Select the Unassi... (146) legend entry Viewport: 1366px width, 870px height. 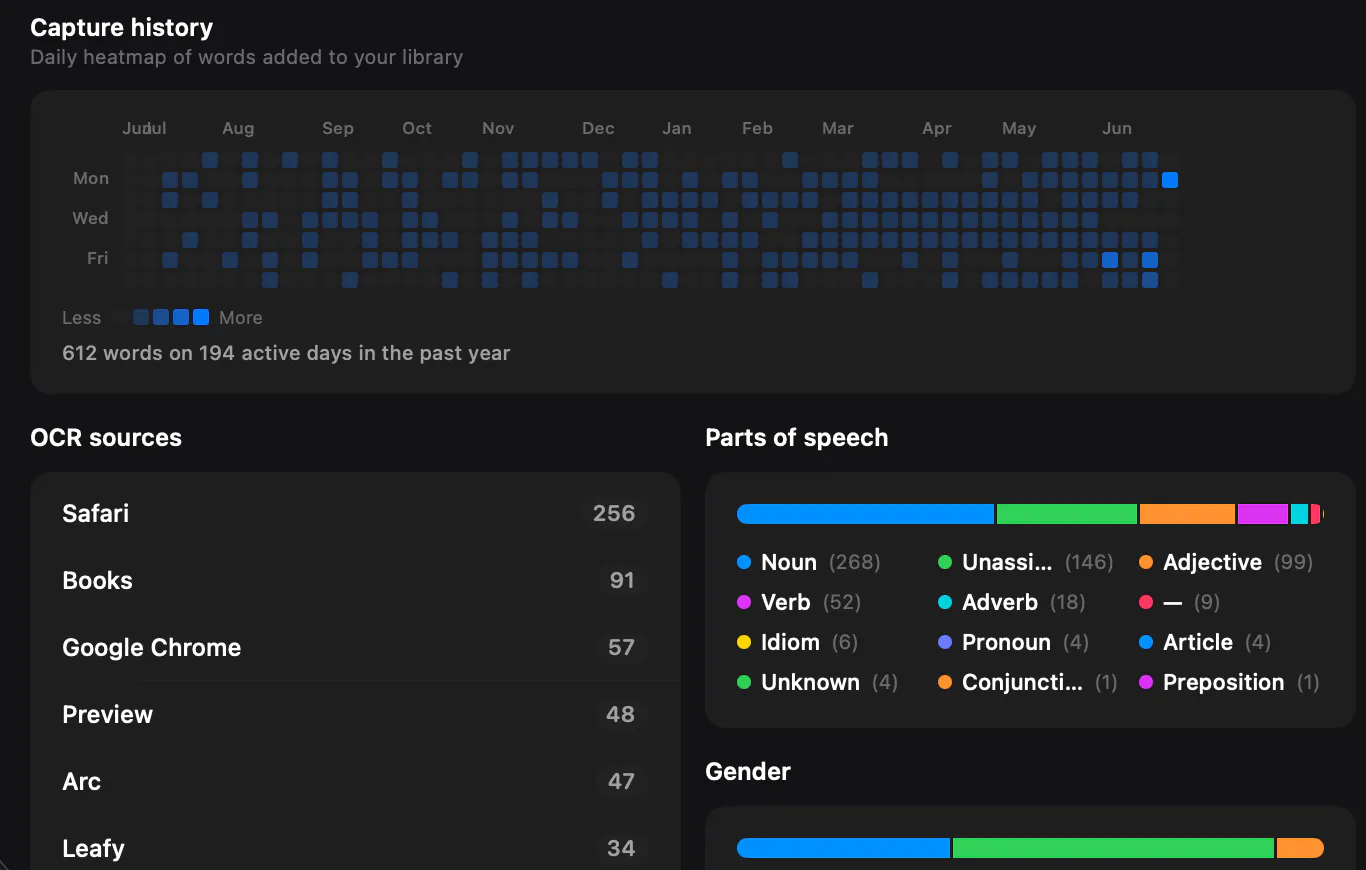click(x=1026, y=562)
